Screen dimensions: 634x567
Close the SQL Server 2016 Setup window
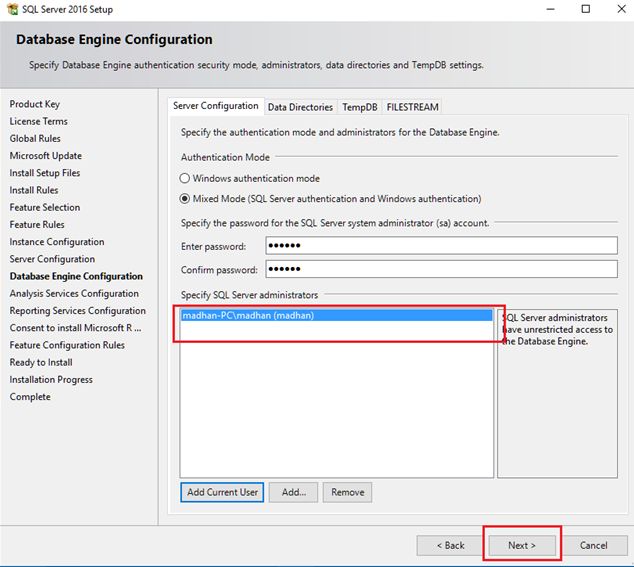coord(616,9)
